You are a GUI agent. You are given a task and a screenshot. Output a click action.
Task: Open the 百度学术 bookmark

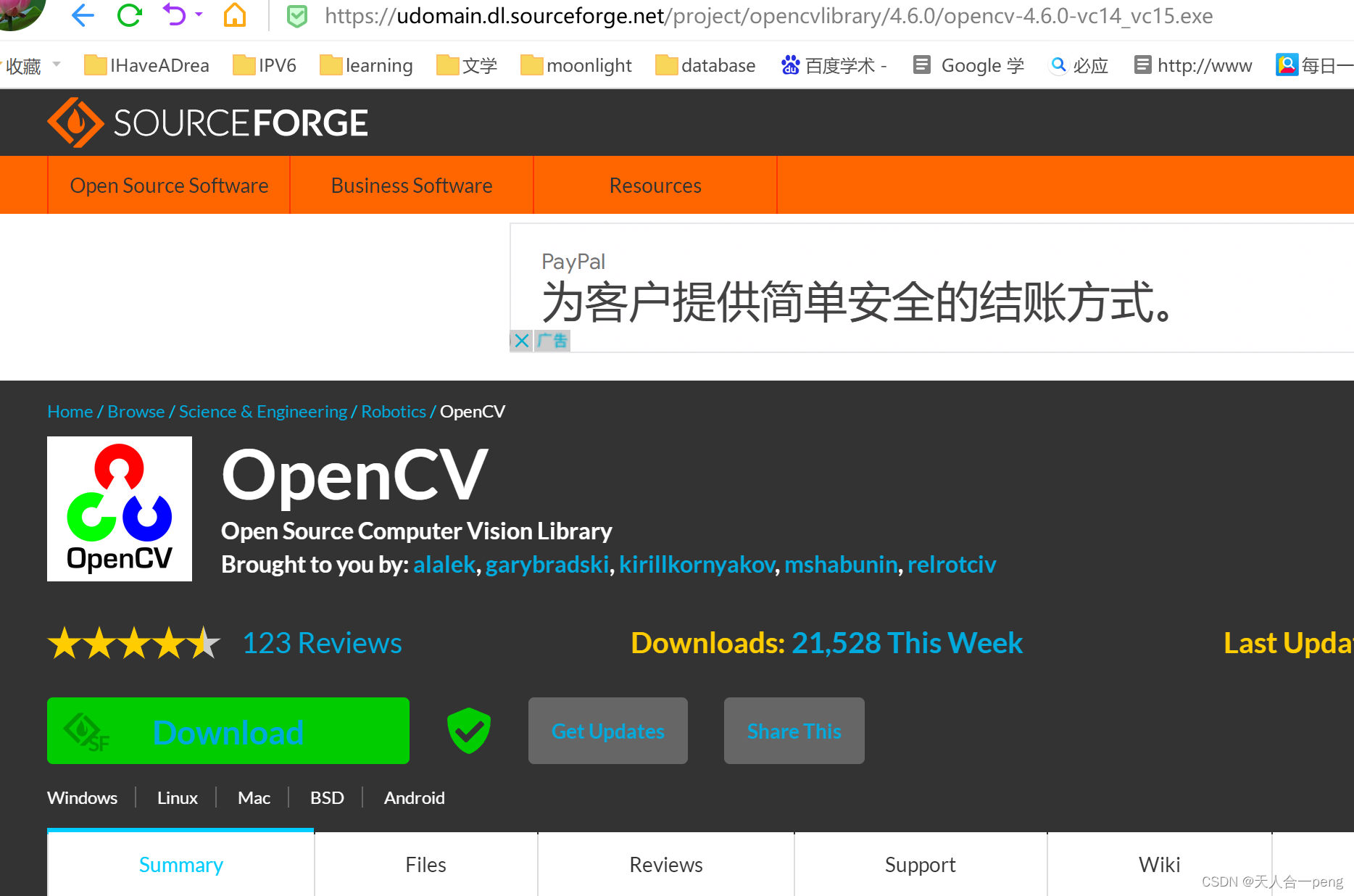tap(834, 65)
